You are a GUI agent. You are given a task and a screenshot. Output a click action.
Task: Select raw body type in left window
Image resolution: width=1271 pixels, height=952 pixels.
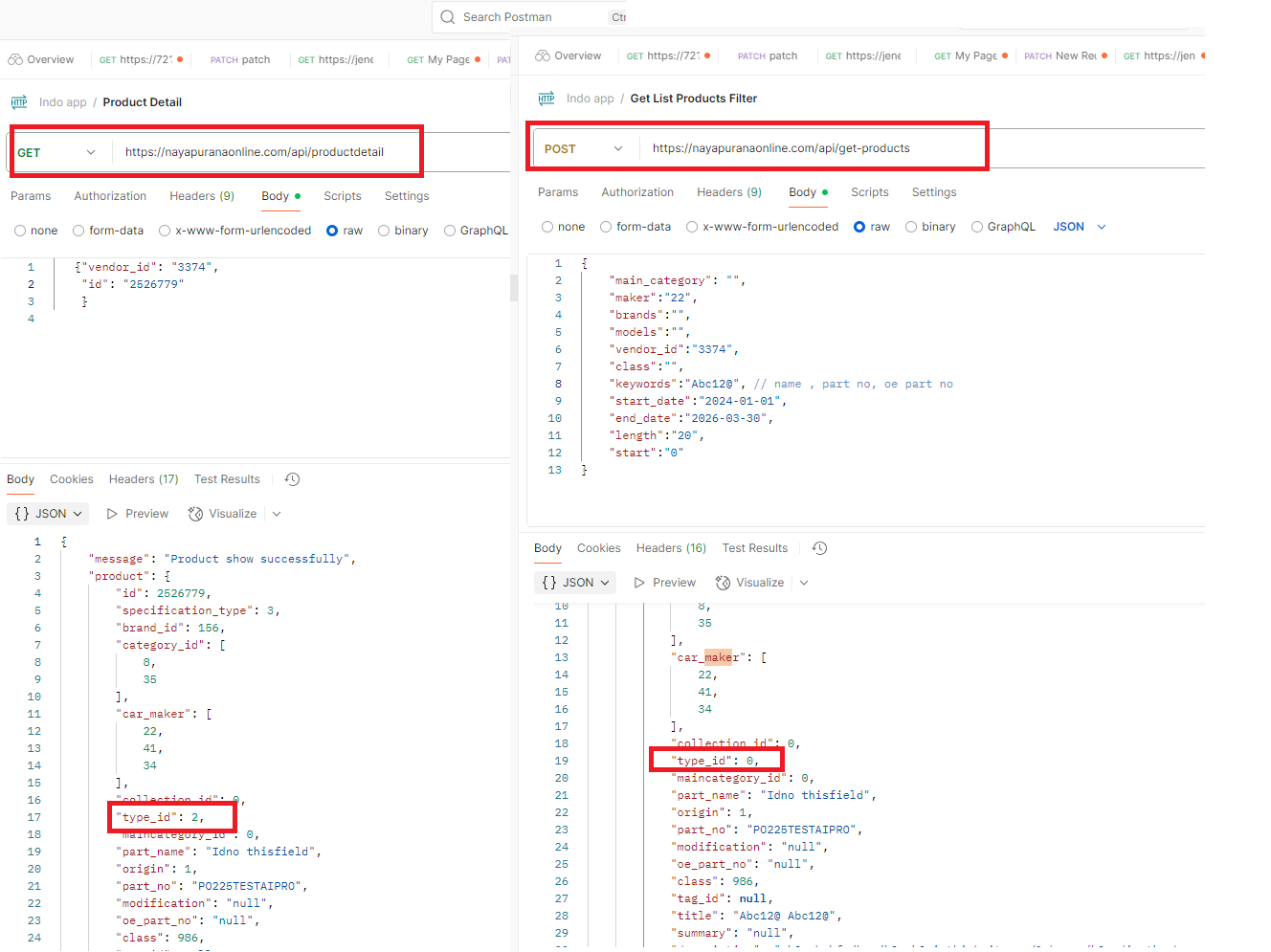[332, 231]
